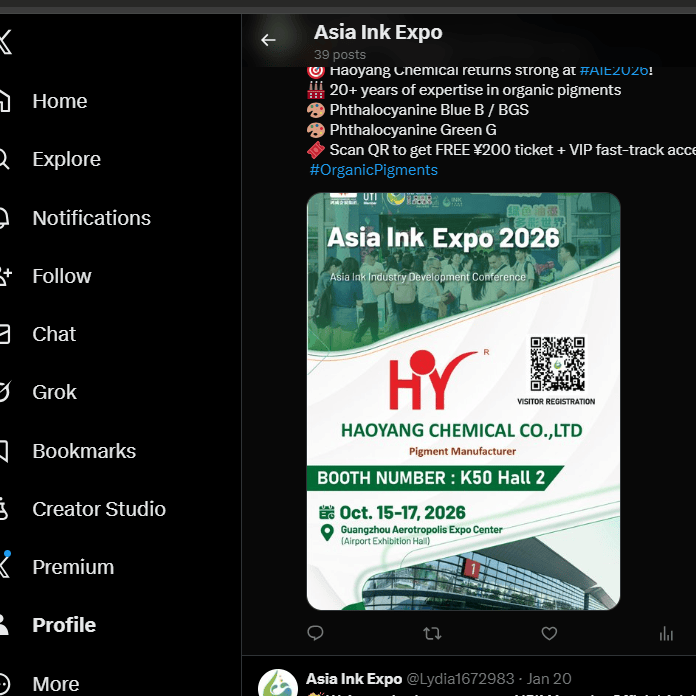Image resolution: width=696 pixels, height=696 pixels.
Task: Click the back arrow icon
Action: click(x=268, y=40)
